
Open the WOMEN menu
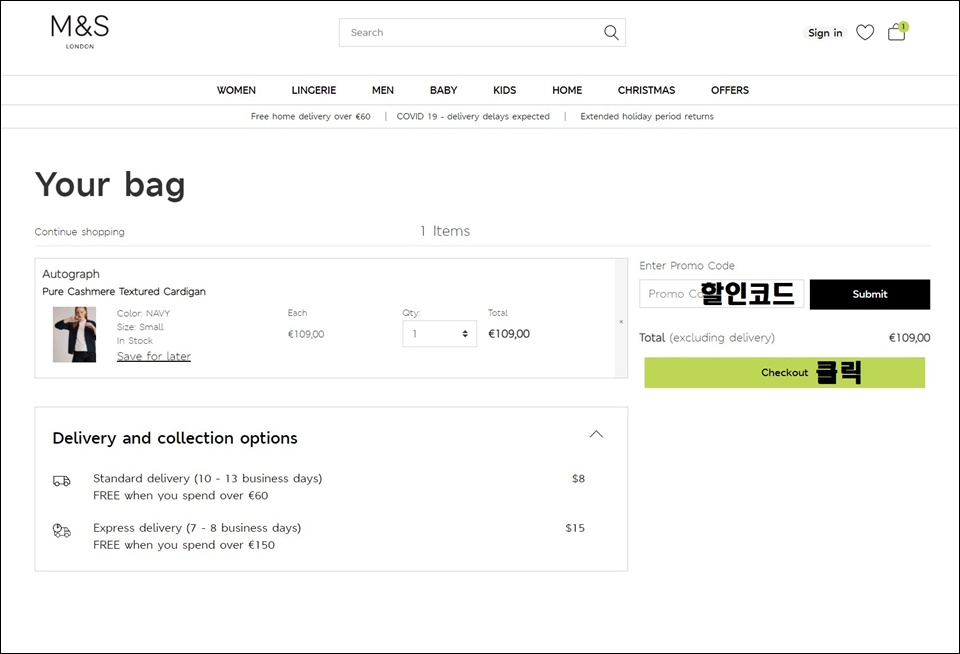[x=236, y=90]
